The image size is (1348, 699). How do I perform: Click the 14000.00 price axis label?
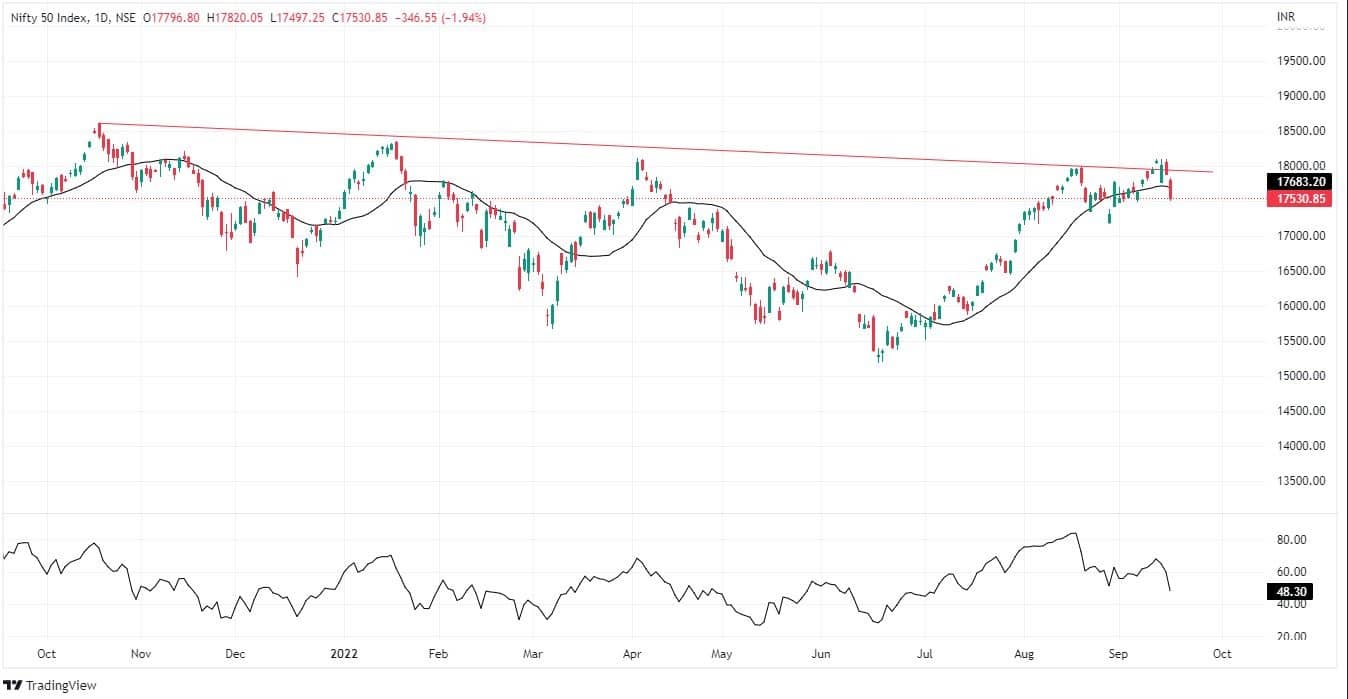[x=1303, y=446]
